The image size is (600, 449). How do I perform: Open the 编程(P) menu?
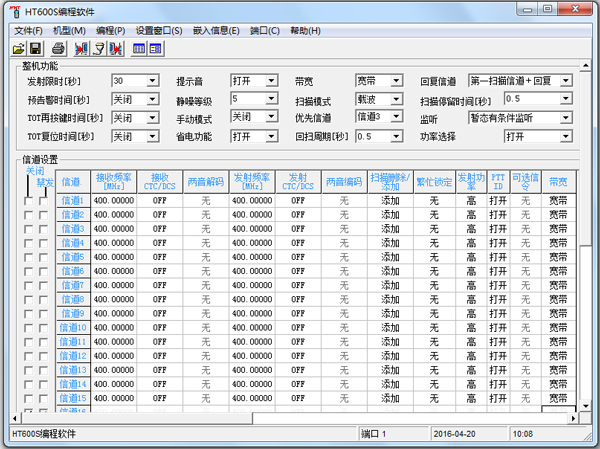coord(110,30)
